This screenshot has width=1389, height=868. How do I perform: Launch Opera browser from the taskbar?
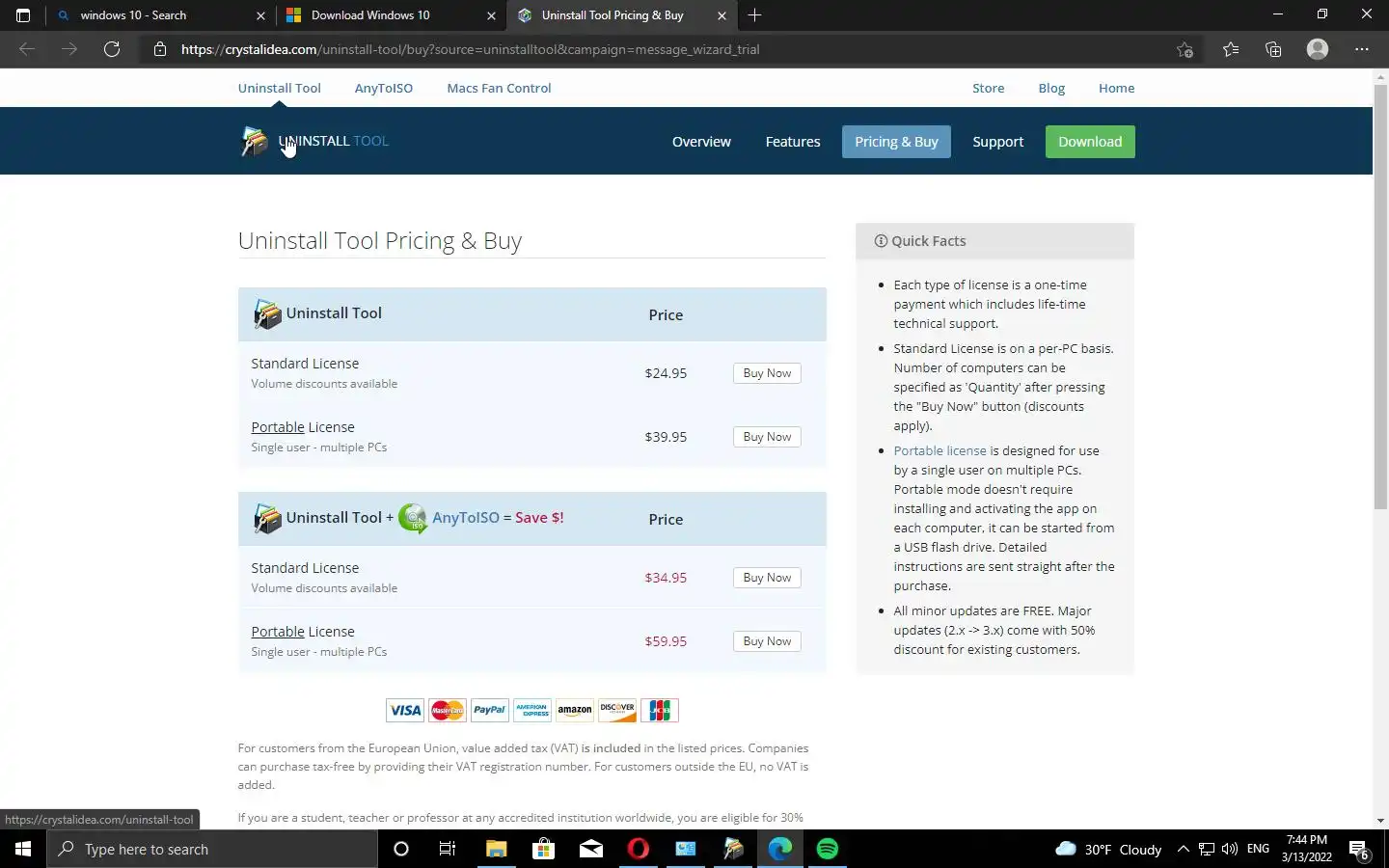[x=638, y=849]
